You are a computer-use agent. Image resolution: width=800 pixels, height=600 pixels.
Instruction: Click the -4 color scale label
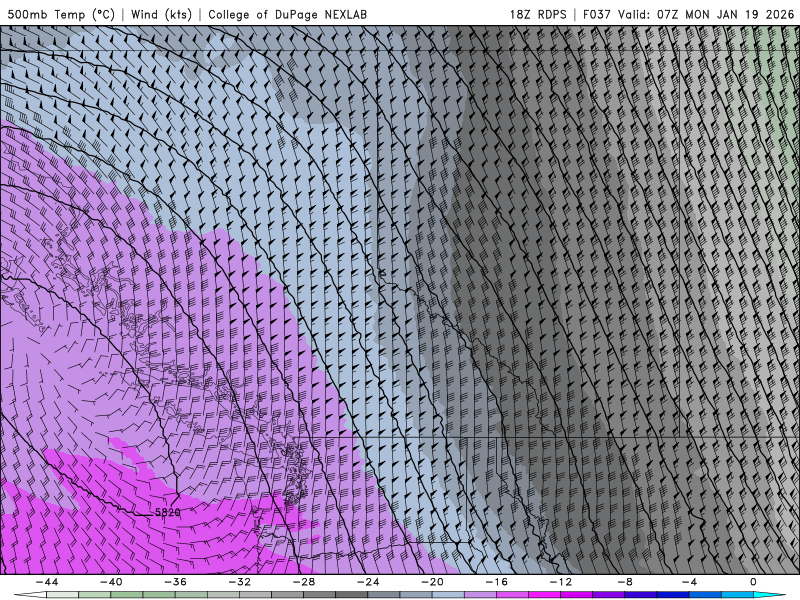click(x=689, y=582)
